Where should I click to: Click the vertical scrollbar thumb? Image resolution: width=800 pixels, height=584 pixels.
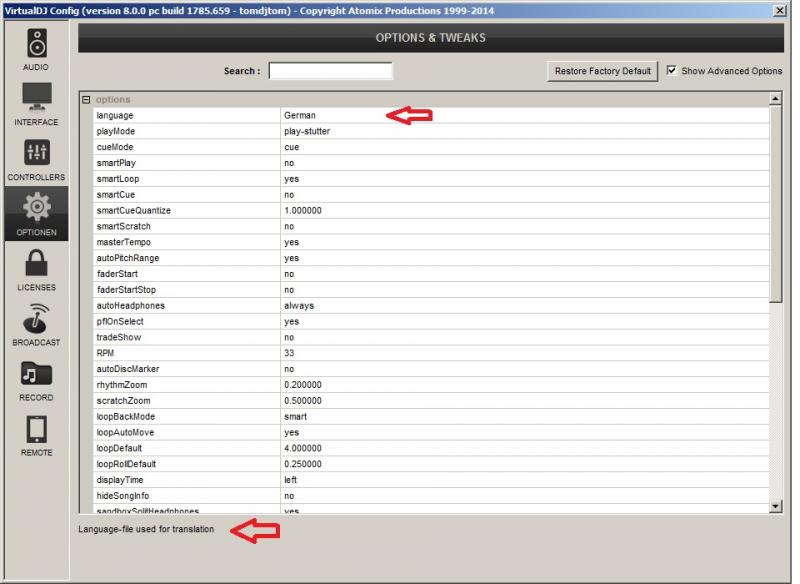point(776,204)
